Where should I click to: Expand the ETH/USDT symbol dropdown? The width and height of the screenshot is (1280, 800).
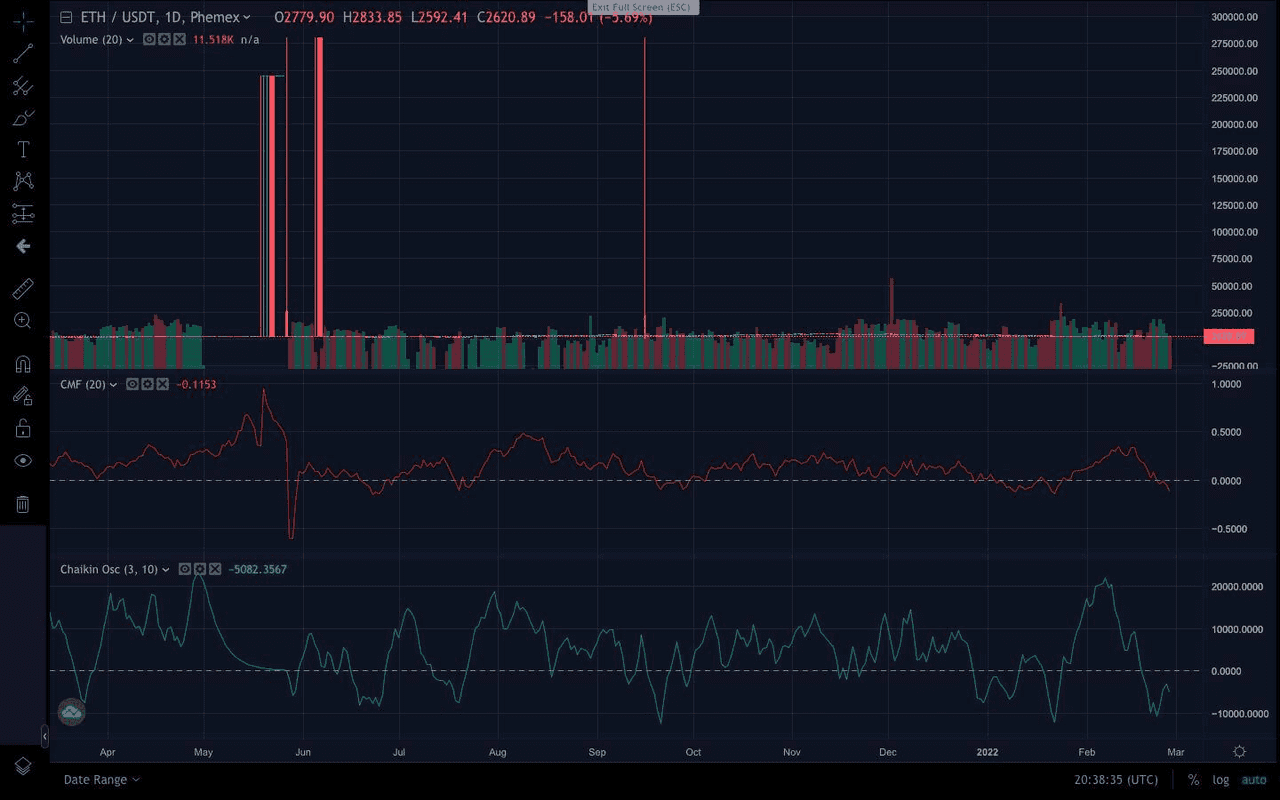(247, 17)
